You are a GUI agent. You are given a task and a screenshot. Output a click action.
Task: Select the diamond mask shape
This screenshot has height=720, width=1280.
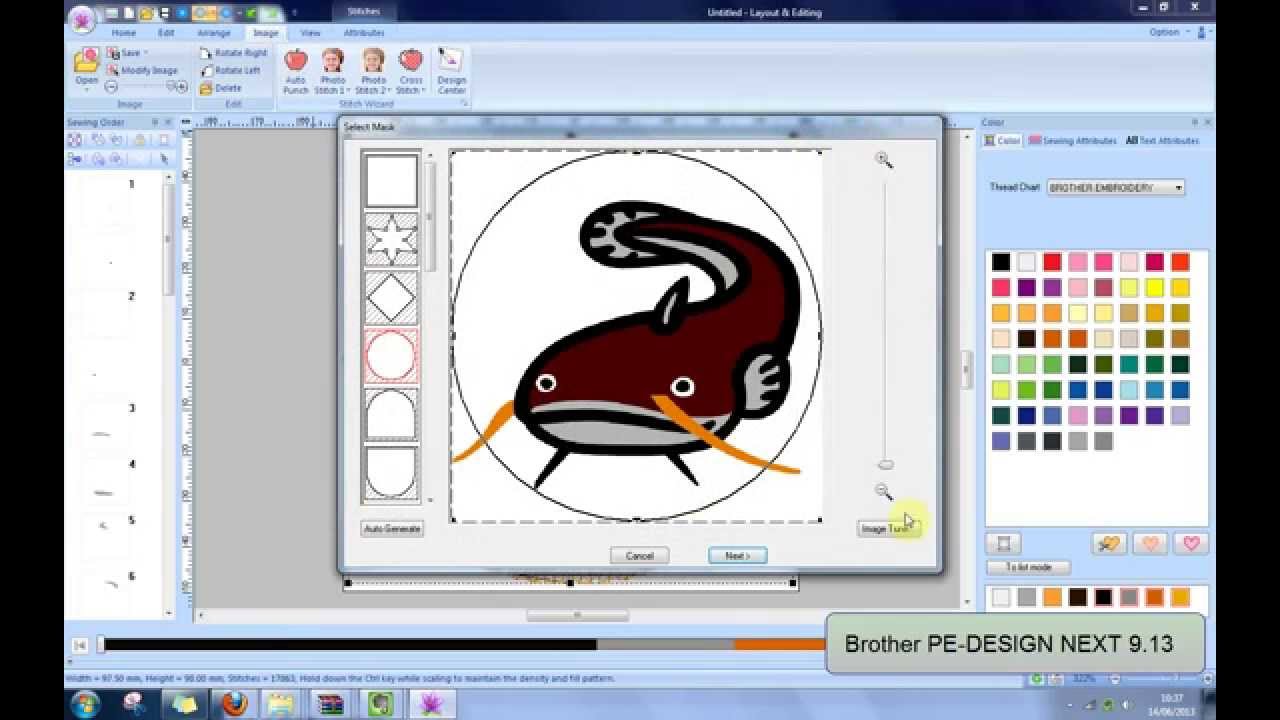[391, 296]
